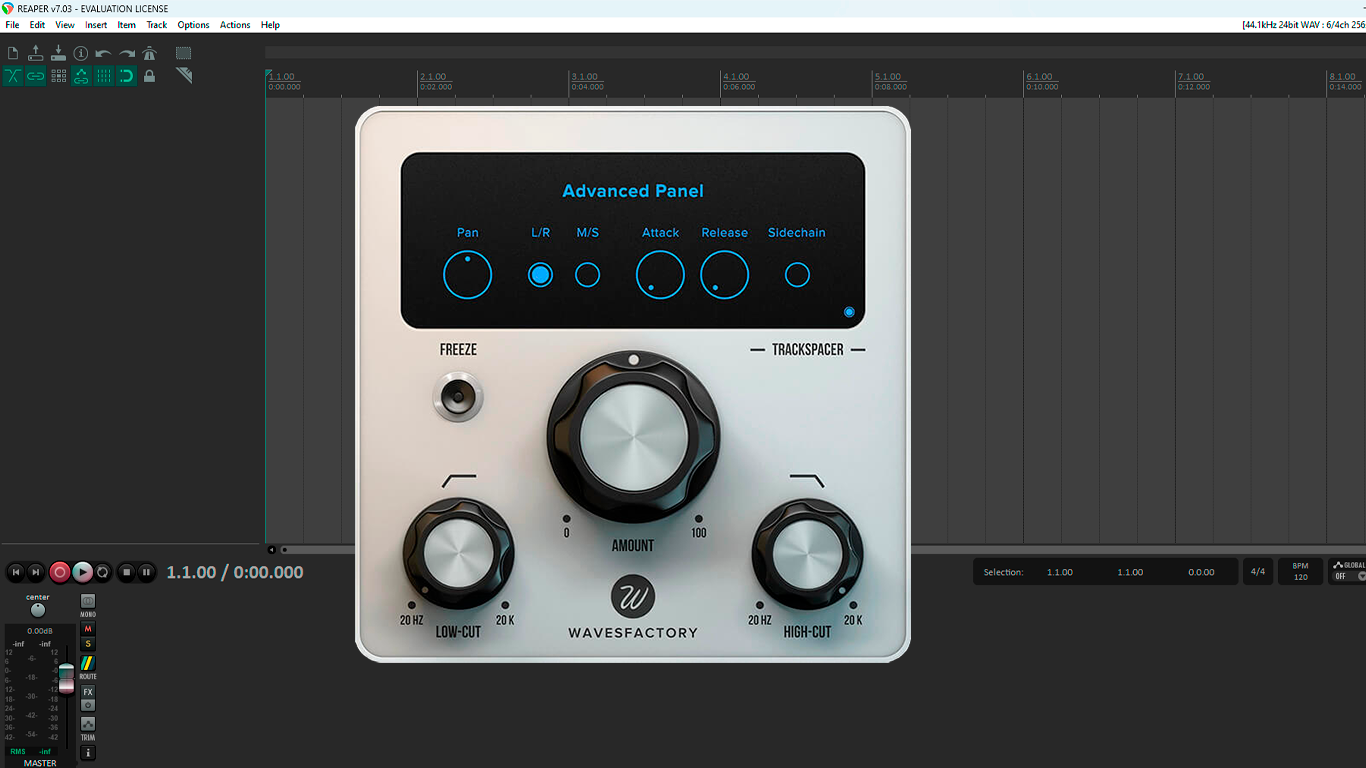Click the large Amount knob
Image resolution: width=1366 pixels, height=768 pixels.
(634, 437)
